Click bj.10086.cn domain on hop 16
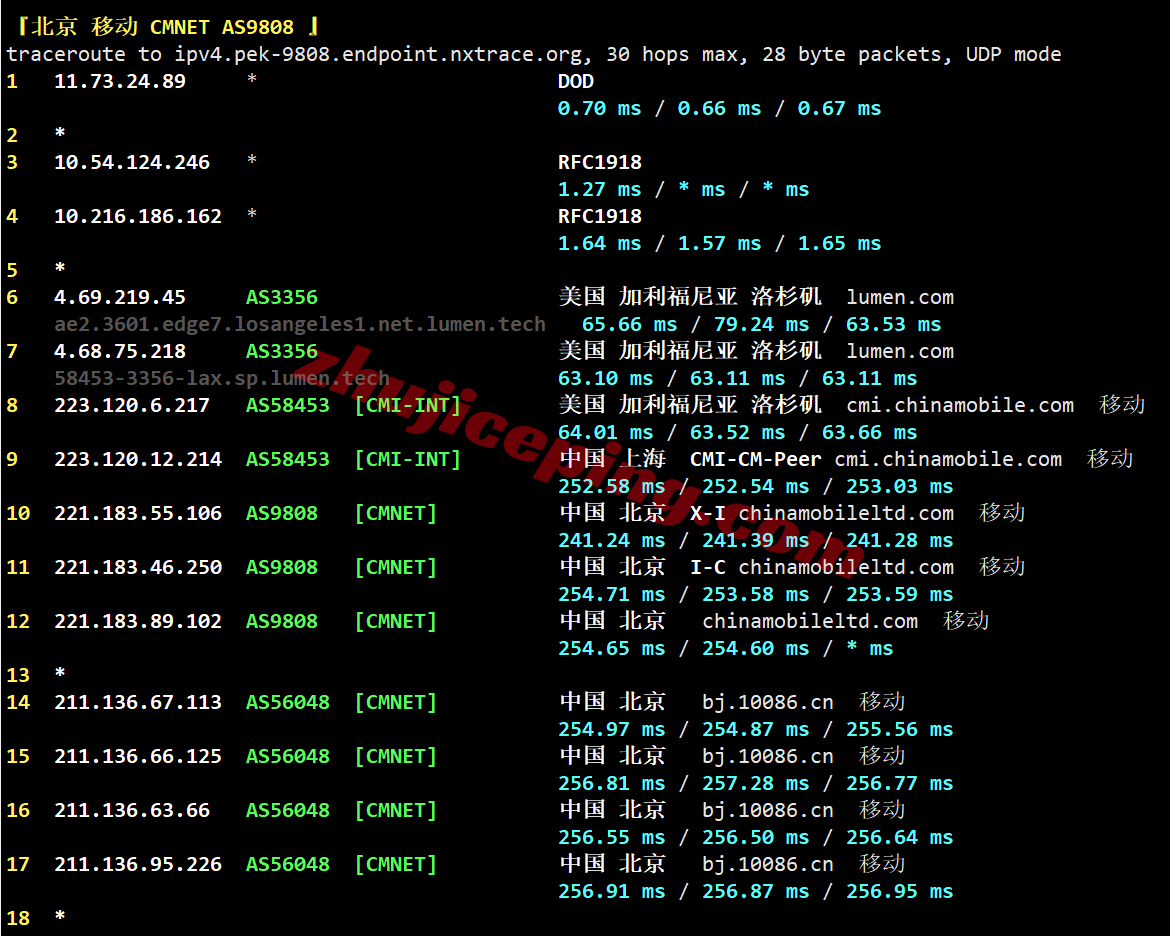1170x936 pixels. coord(767,811)
